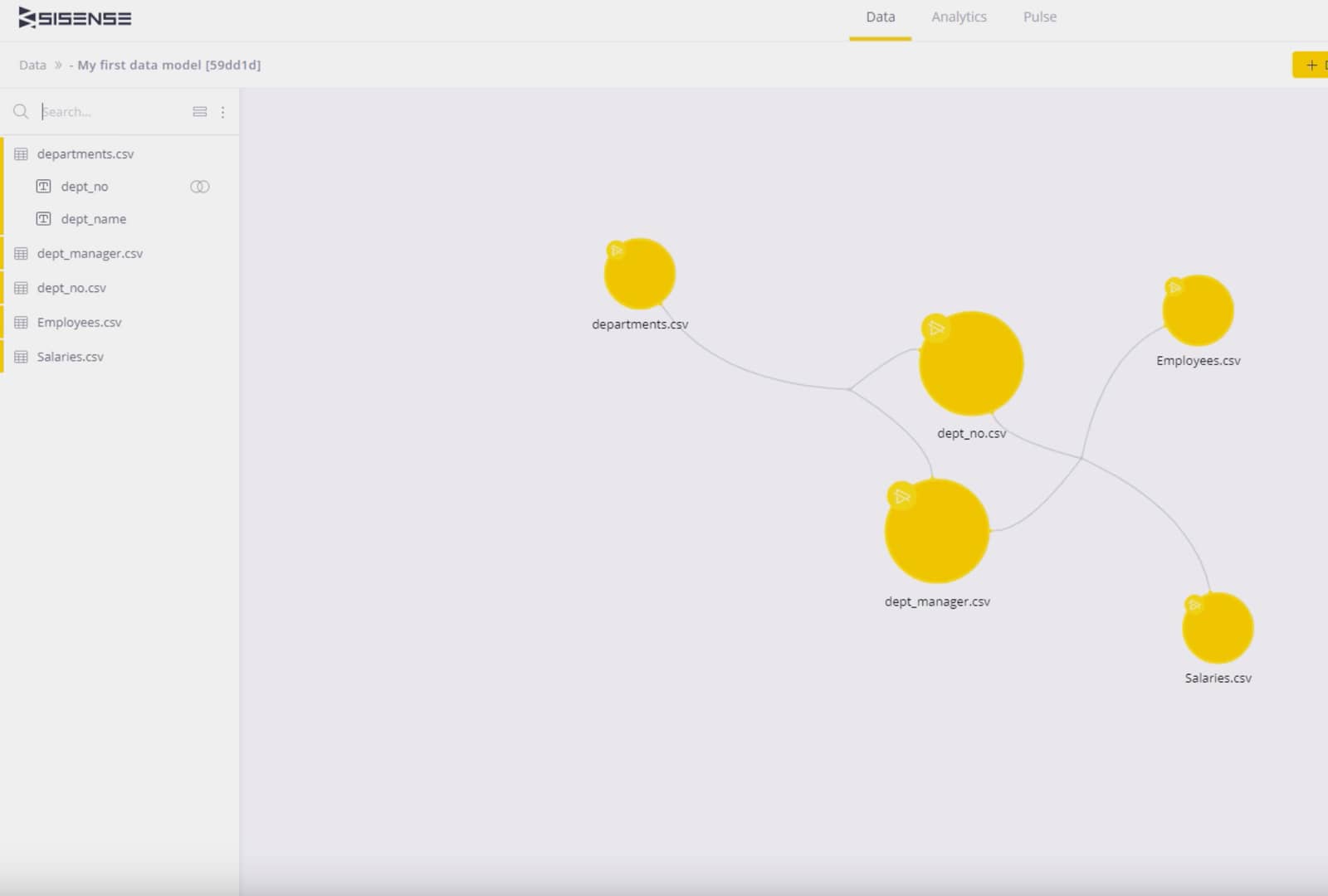
Task: Click the relationship icon beside dept_no field
Action: [x=200, y=186]
